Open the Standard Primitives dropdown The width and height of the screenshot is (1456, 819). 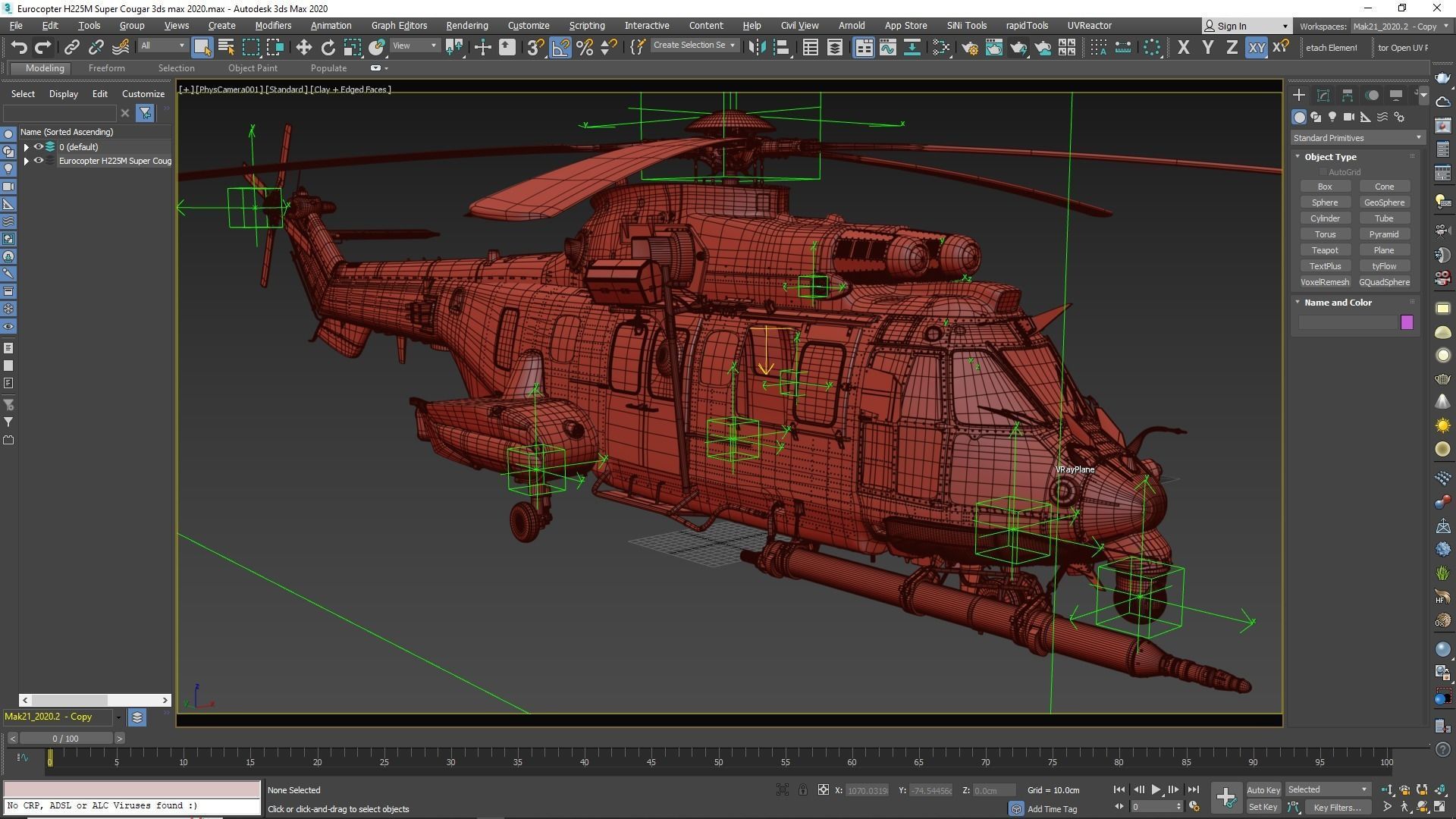pos(1357,138)
